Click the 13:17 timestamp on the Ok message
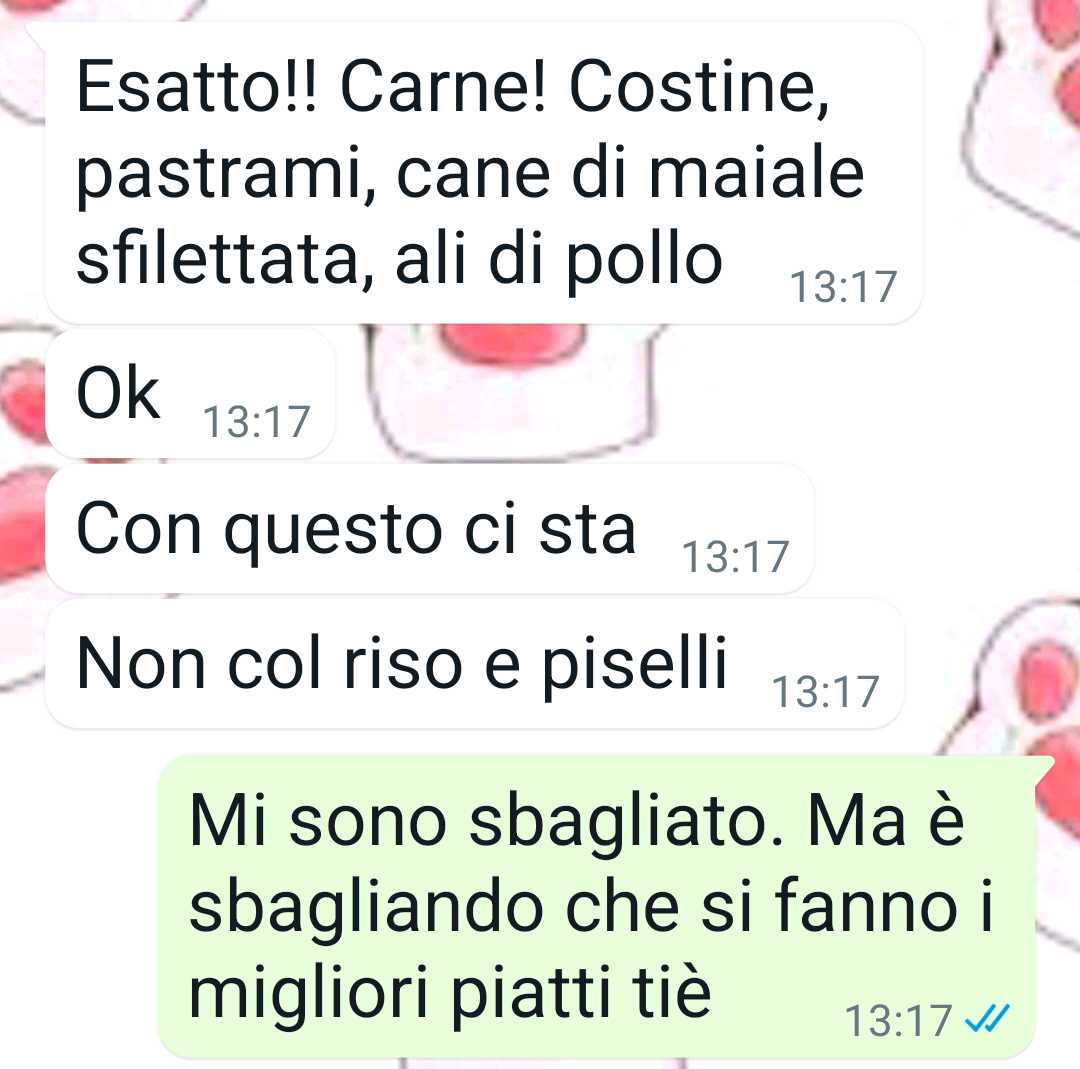Screen dimensions: 1080x1069 tap(257, 422)
